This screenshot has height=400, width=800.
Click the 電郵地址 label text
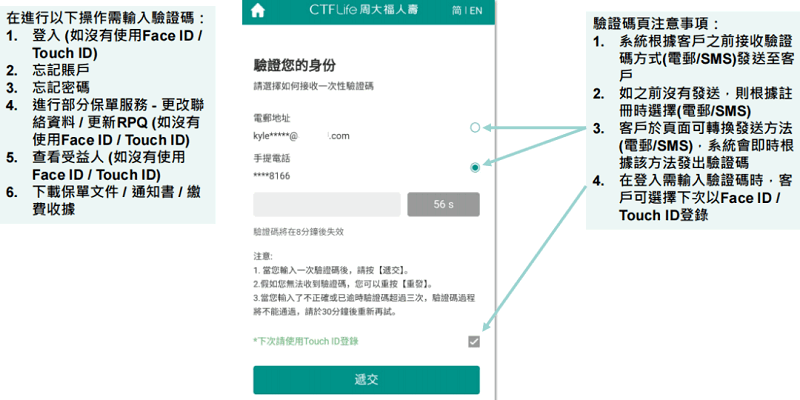click(272, 118)
